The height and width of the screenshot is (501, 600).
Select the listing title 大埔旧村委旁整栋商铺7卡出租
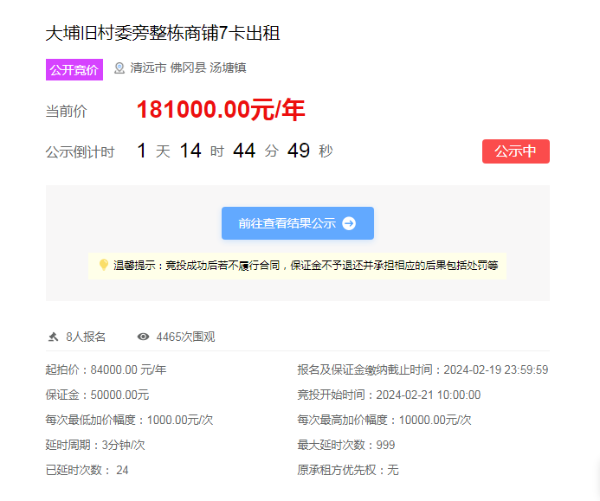163,33
